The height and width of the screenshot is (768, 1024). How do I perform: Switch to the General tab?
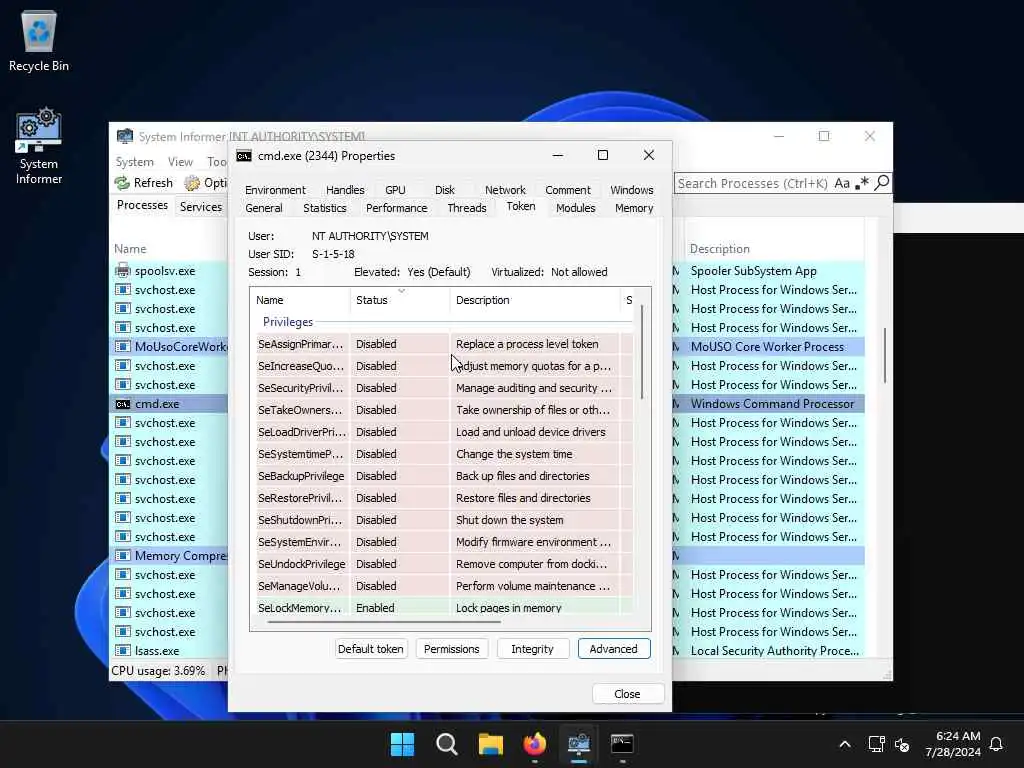click(264, 208)
